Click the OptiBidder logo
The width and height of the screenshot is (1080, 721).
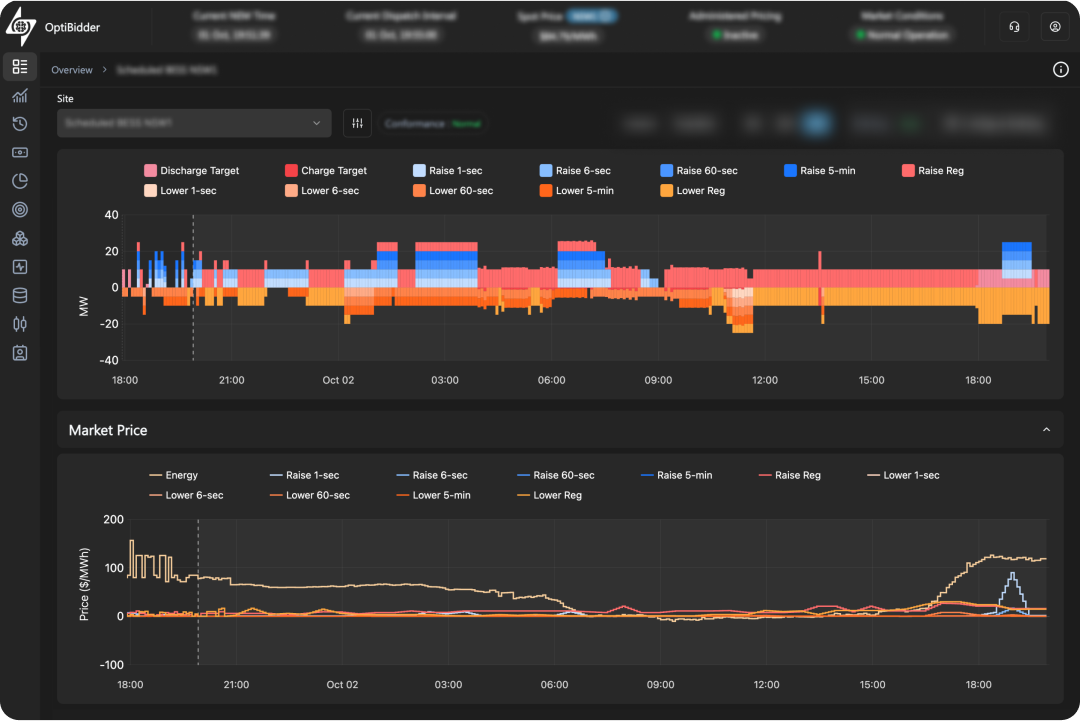tap(50, 27)
